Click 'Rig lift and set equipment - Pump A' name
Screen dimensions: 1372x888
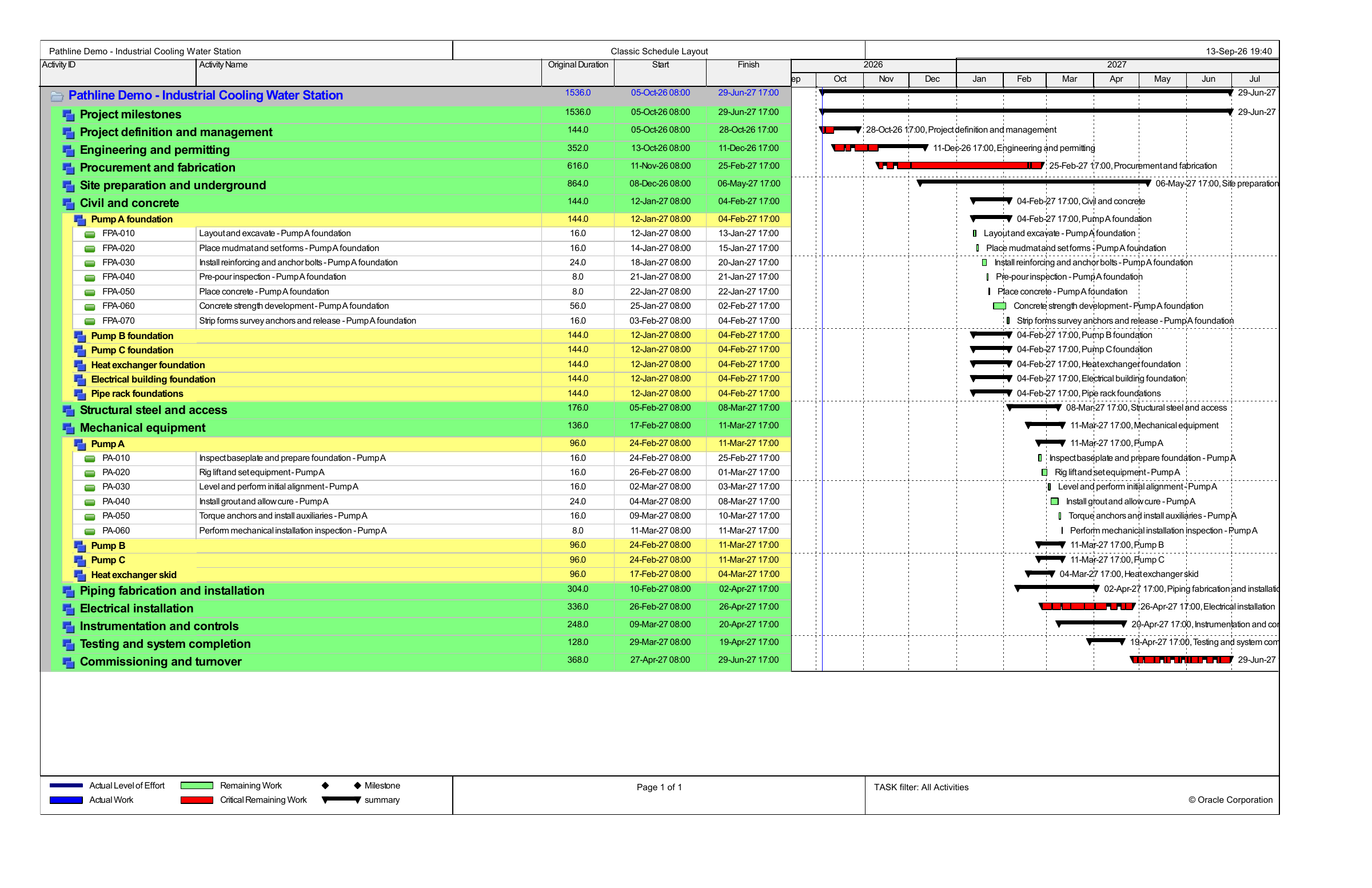(262, 473)
